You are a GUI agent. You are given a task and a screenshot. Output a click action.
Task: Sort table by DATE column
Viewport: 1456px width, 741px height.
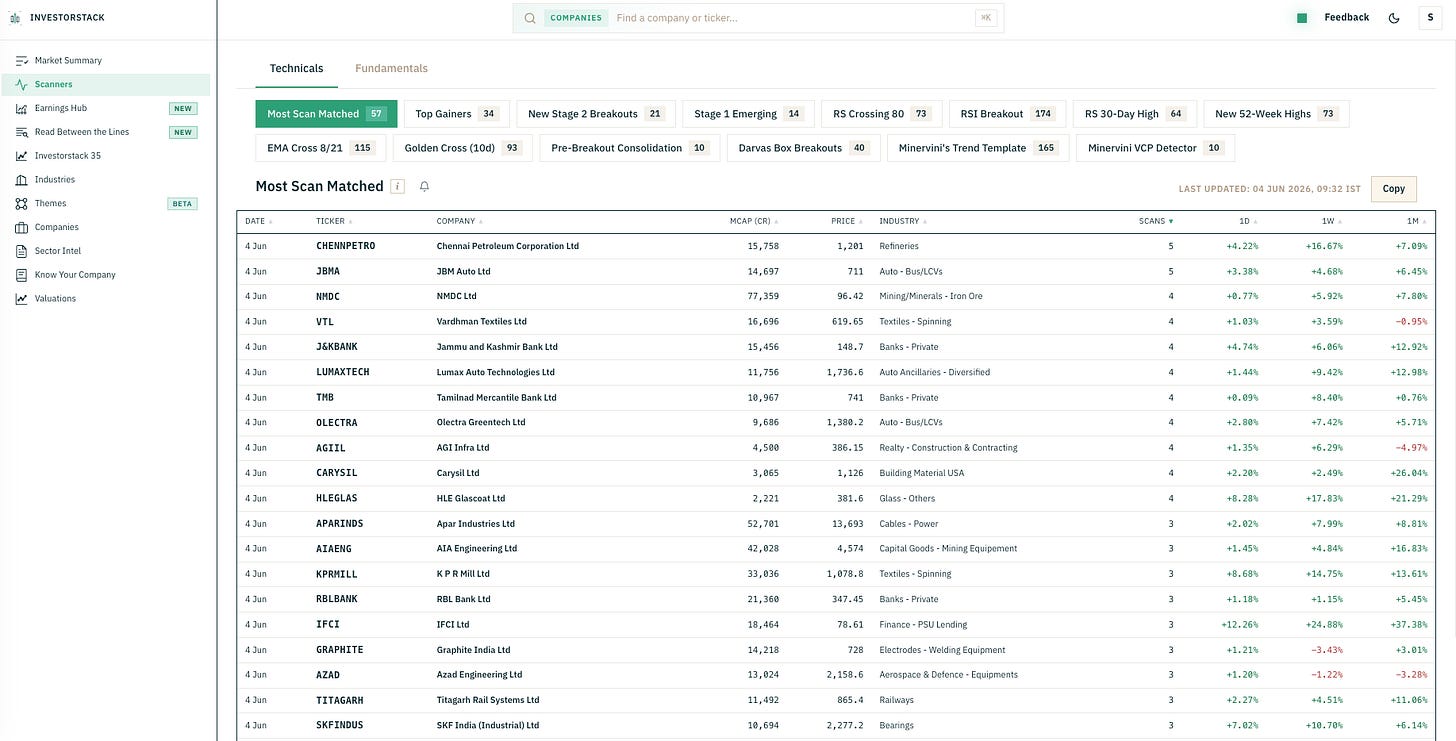tap(259, 221)
